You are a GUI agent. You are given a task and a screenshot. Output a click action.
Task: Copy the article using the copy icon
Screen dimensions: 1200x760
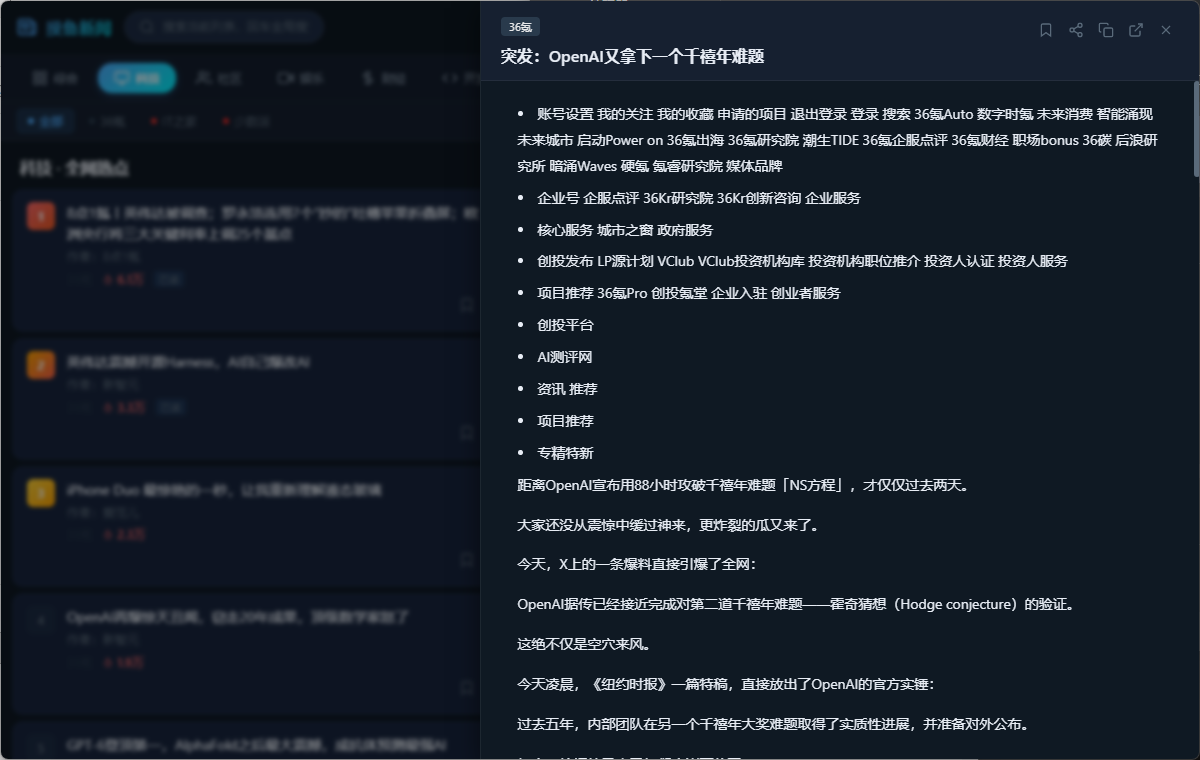[x=1106, y=30]
